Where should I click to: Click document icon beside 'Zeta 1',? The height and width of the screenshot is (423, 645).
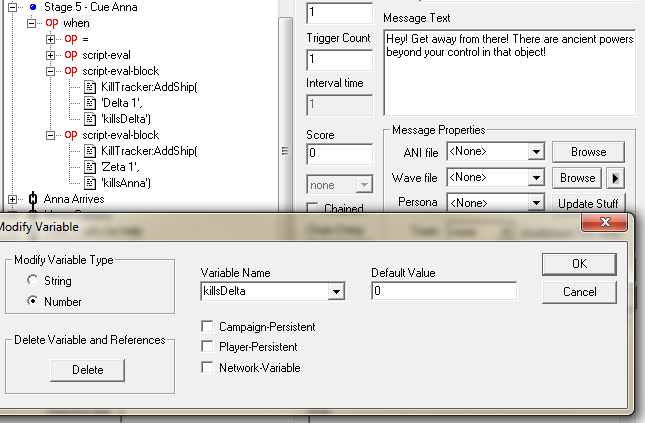(90, 167)
